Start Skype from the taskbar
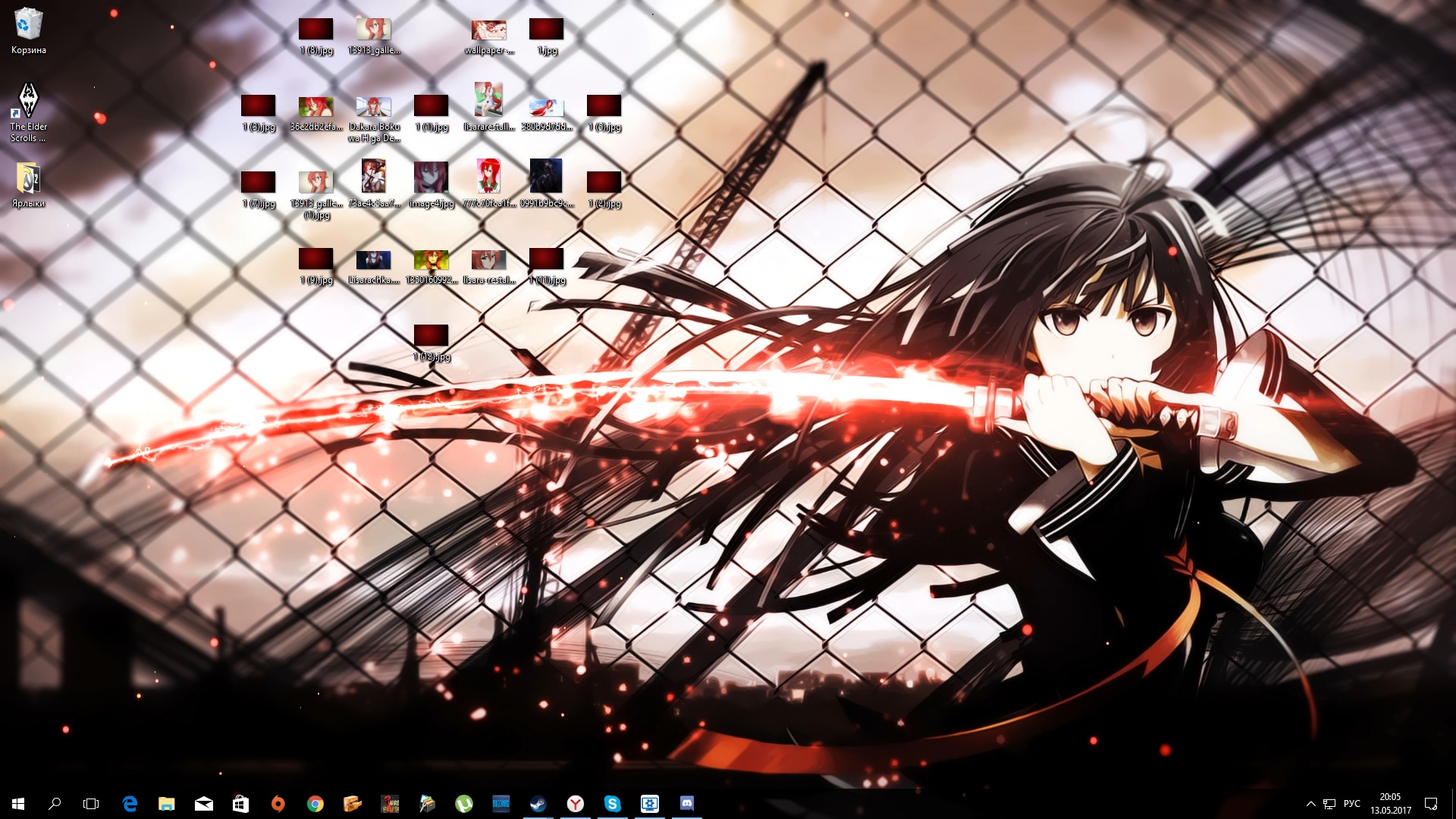 [613, 804]
